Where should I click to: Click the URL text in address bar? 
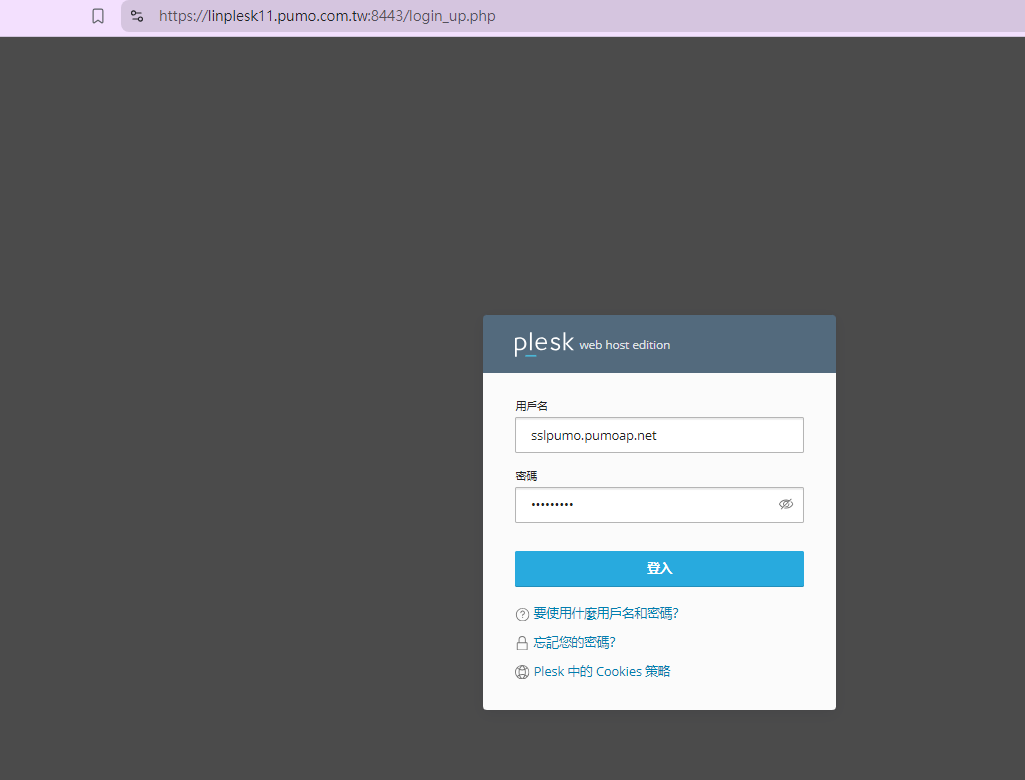[327, 16]
